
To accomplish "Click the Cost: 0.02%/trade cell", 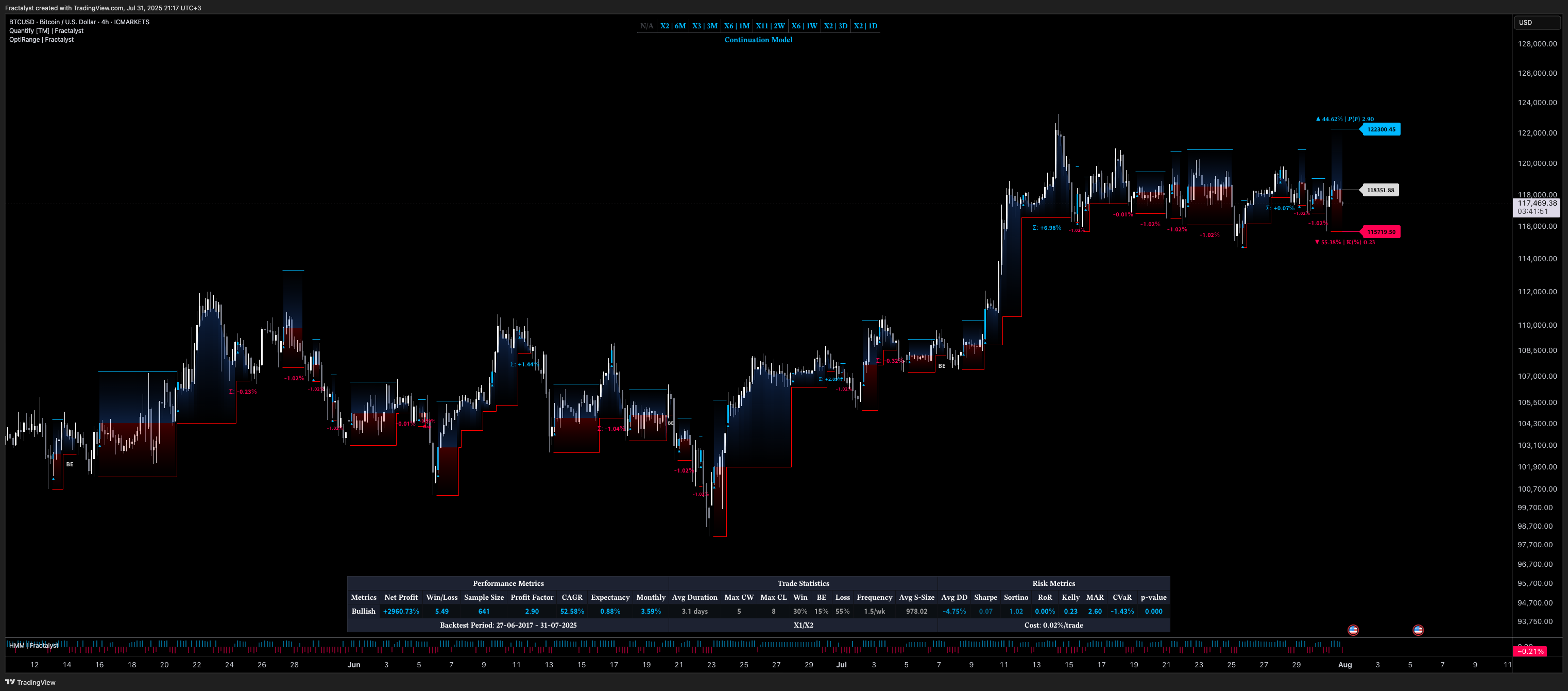I will point(1053,625).
